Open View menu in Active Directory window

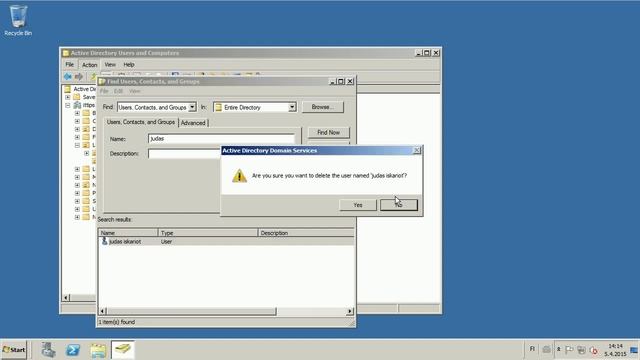[110, 64]
